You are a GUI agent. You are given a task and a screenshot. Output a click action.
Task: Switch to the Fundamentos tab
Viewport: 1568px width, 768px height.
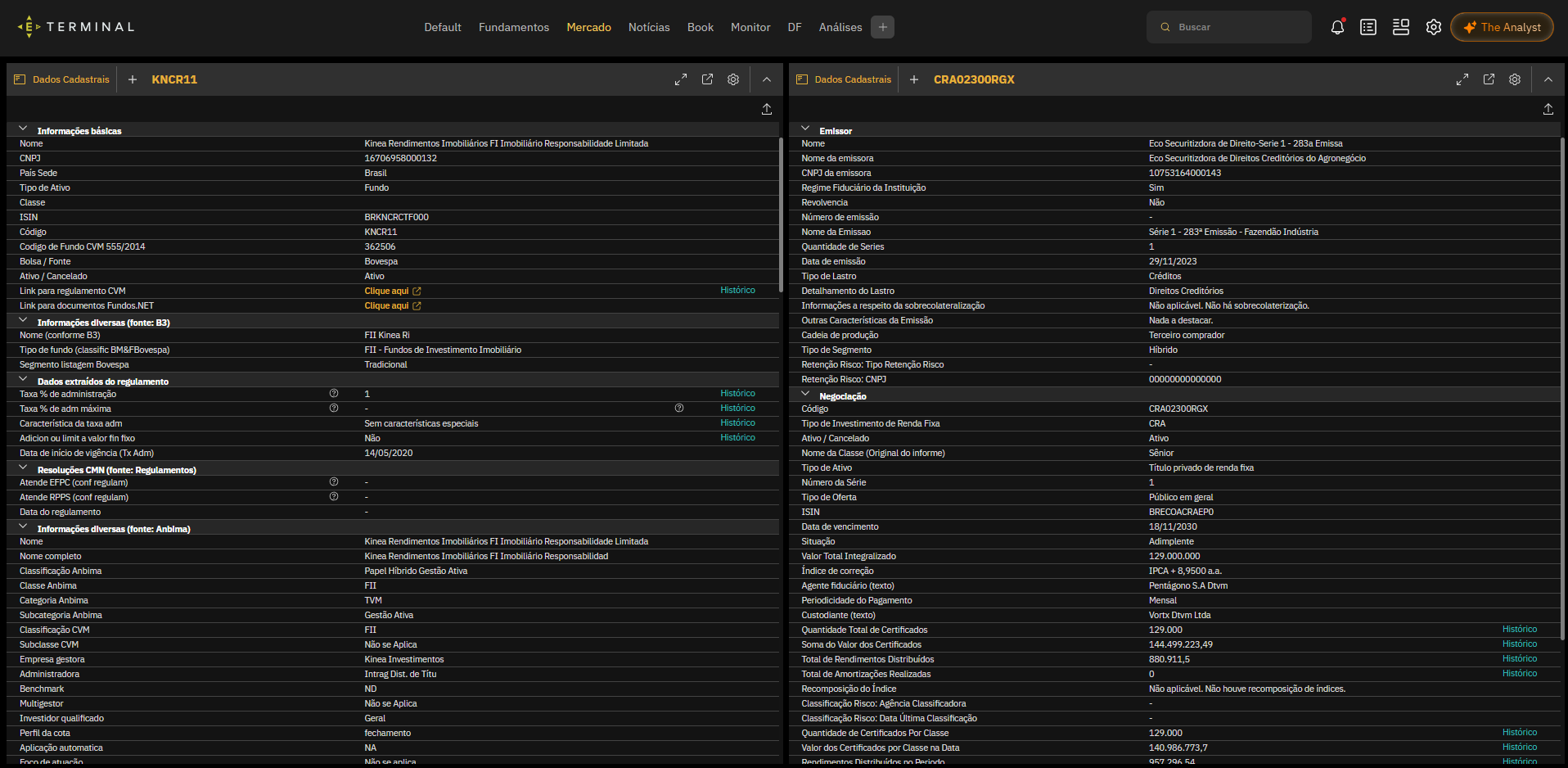point(514,27)
